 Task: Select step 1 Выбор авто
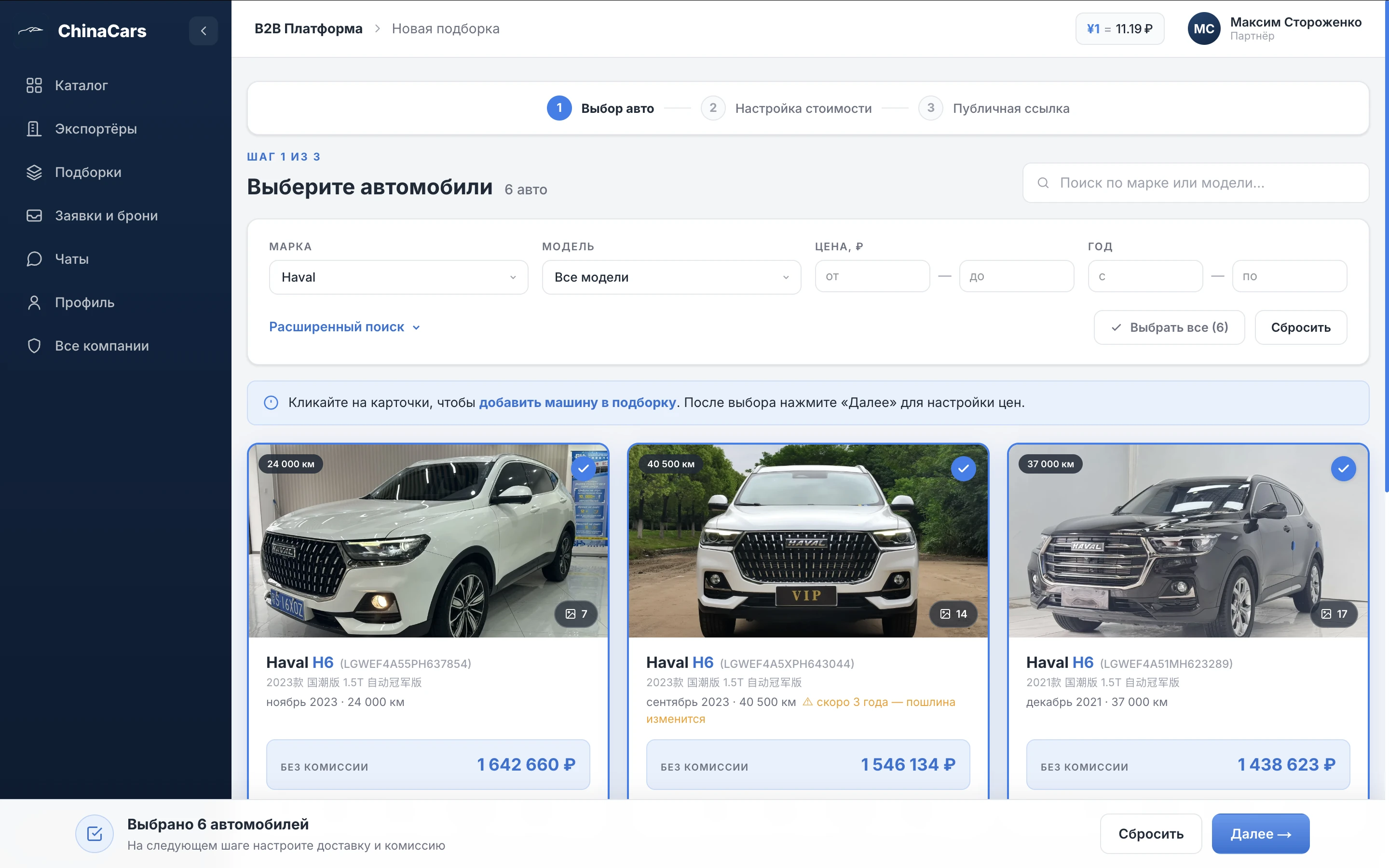(x=600, y=108)
